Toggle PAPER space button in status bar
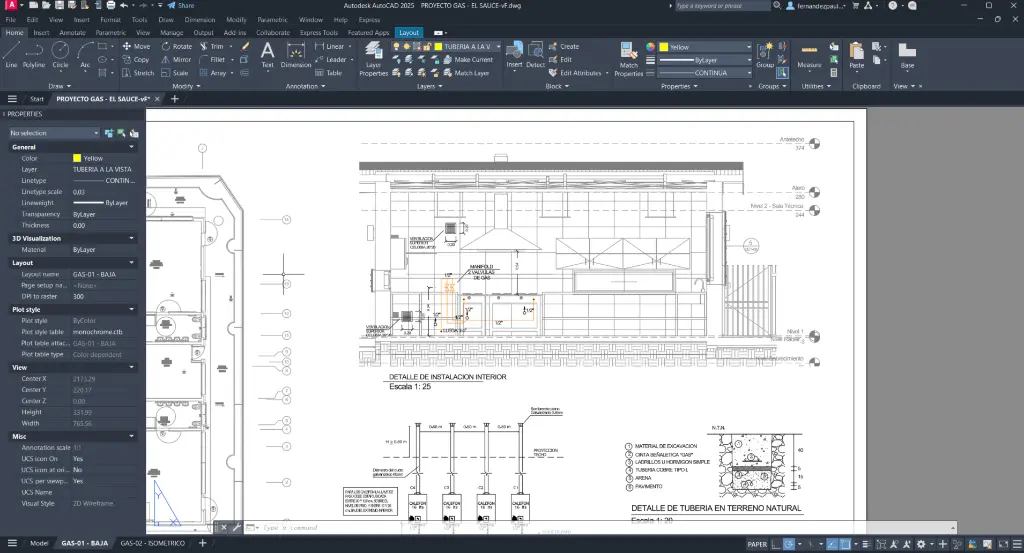Screen dimensions: 1024x553 click(x=758, y=543)
